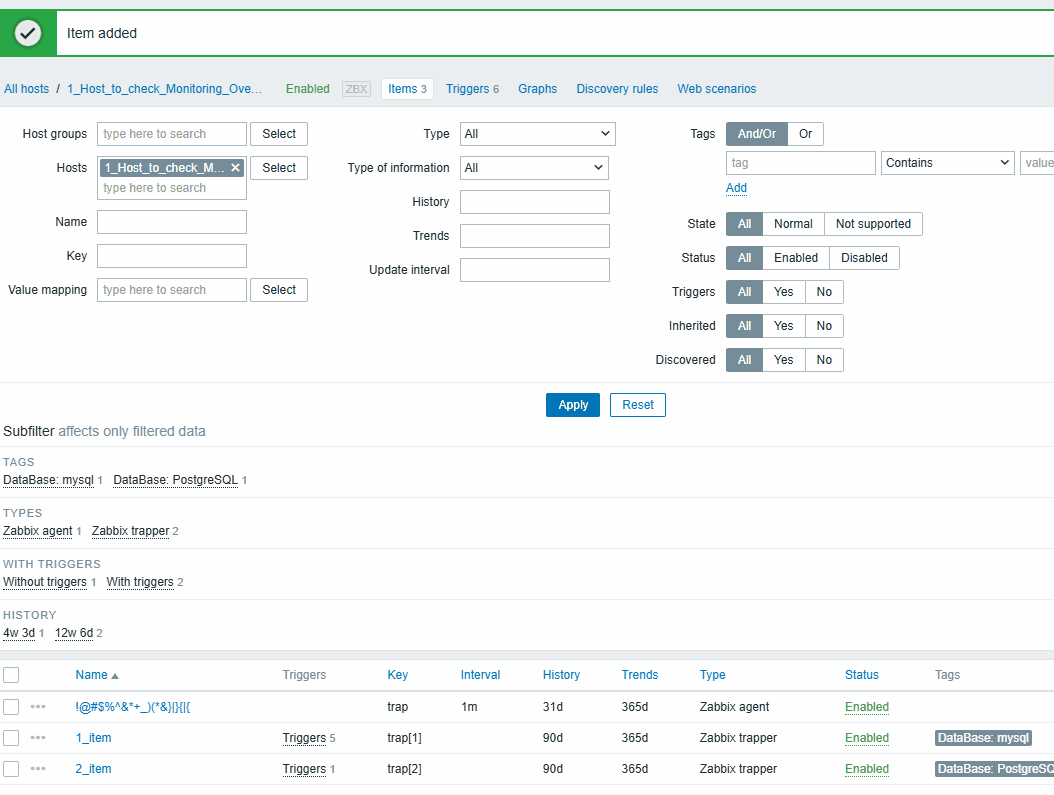Expand the Type of information dropdown

click(x=533, y=168)
